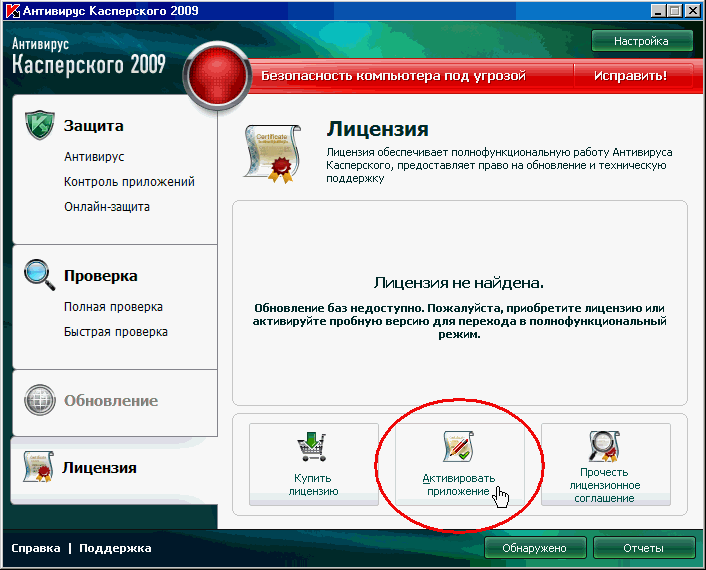Click the shopping cart icon for buying a license

[x=312, y=447]
